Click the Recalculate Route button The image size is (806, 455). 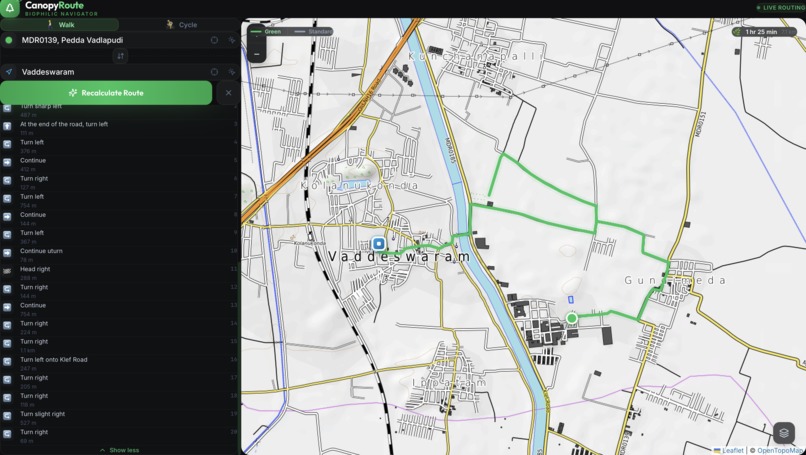click(x=106, y=93)
